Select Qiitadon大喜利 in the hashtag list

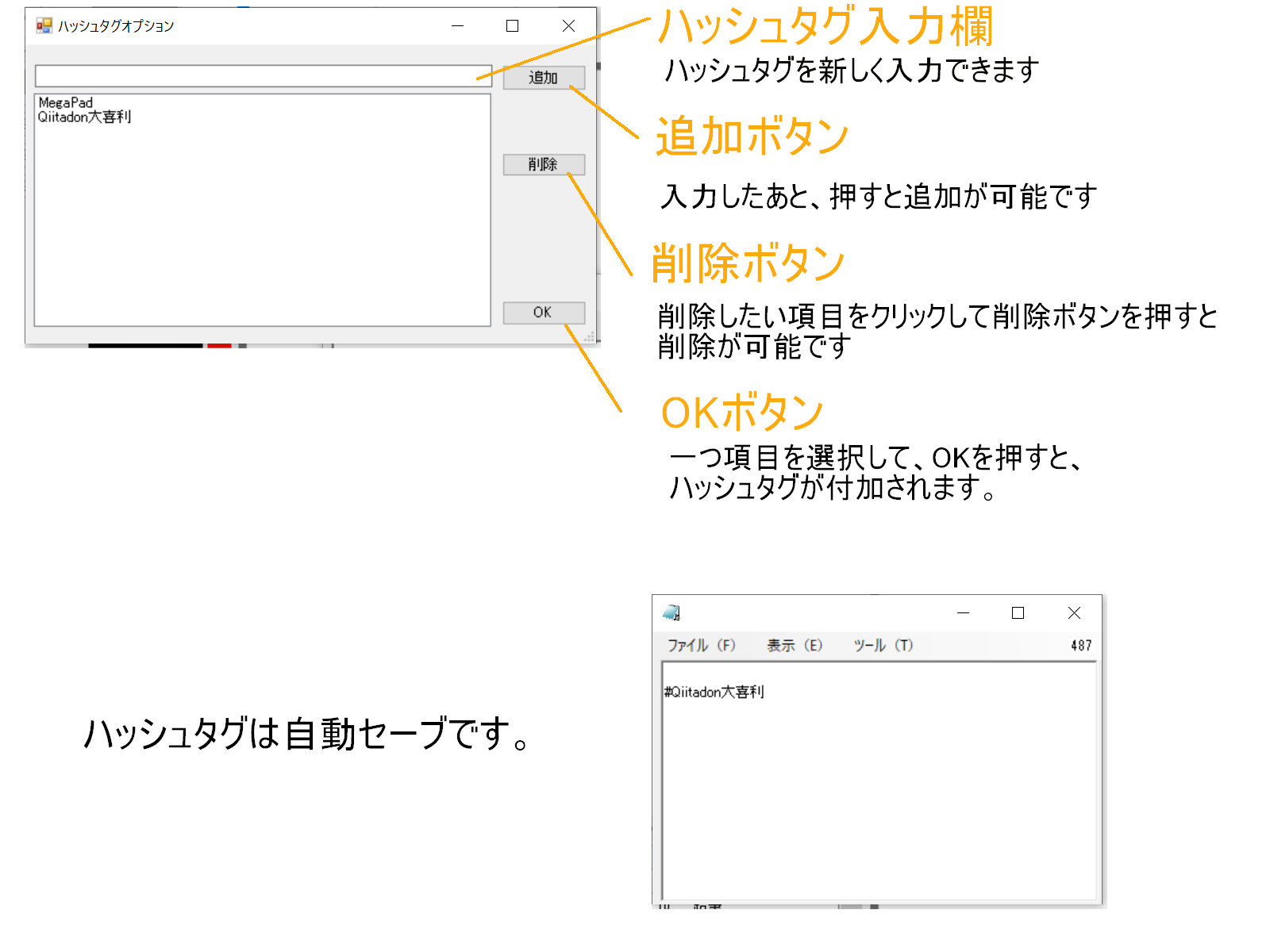point(84,117)
